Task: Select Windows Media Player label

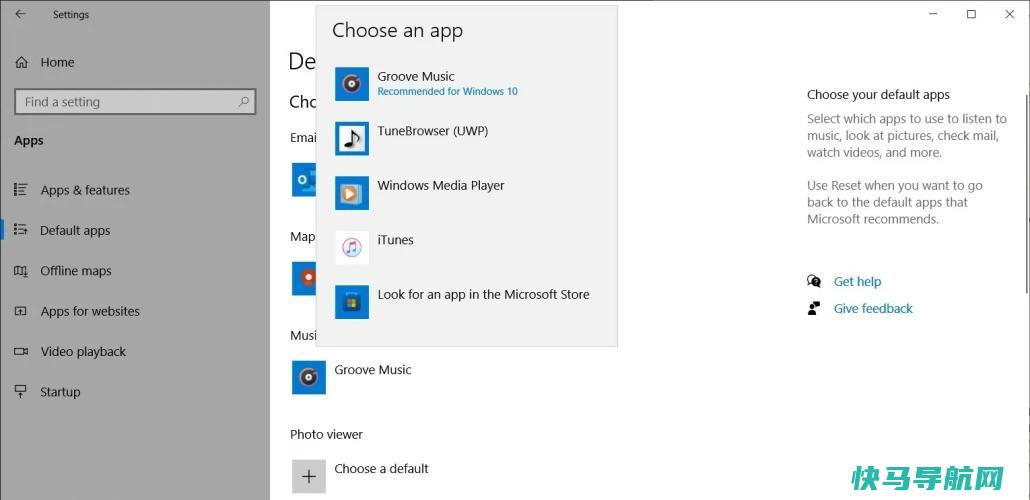Action: click(x=441, y=185)
